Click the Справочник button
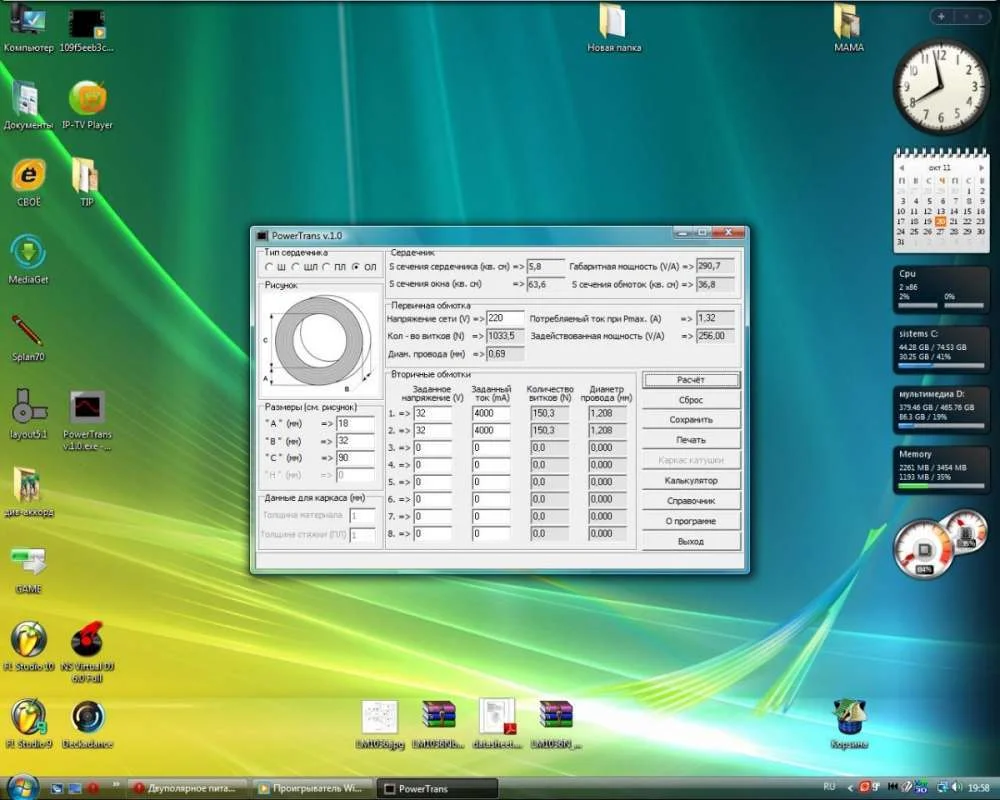 click(690, 501)
